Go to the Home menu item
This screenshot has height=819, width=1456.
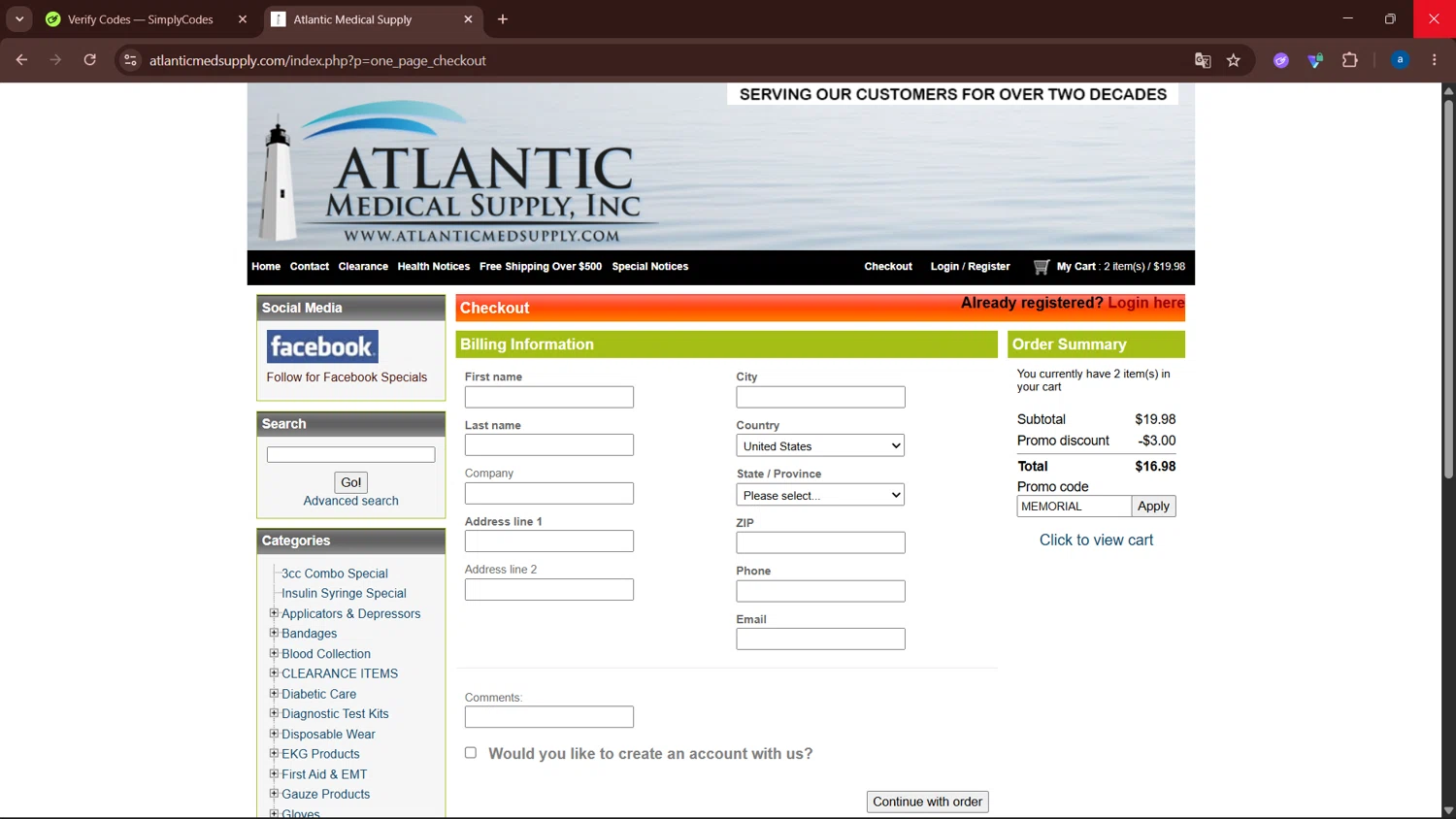point(266,267)
